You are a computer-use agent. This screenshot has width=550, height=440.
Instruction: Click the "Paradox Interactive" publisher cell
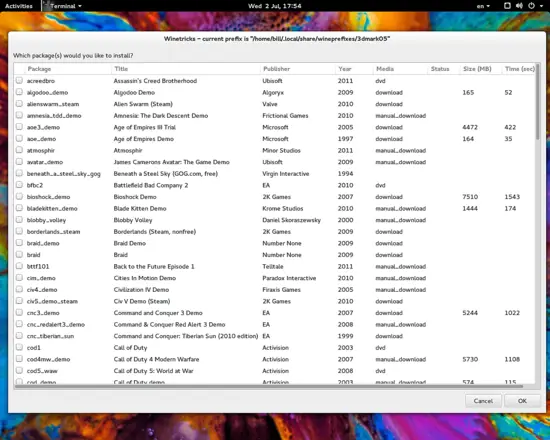point(289,278)
